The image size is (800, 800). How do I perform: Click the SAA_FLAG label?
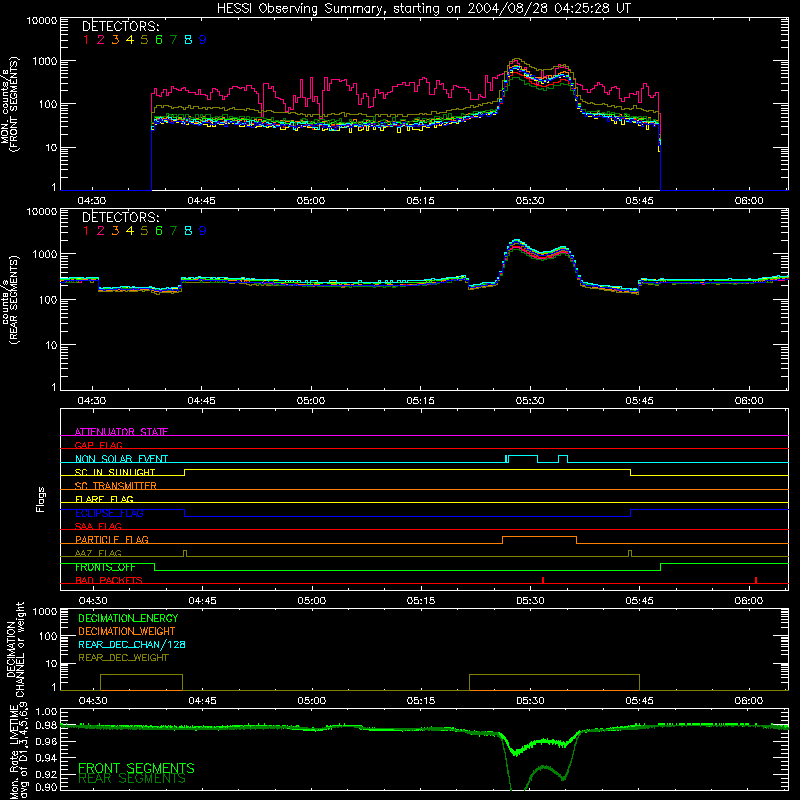[98, 526]
